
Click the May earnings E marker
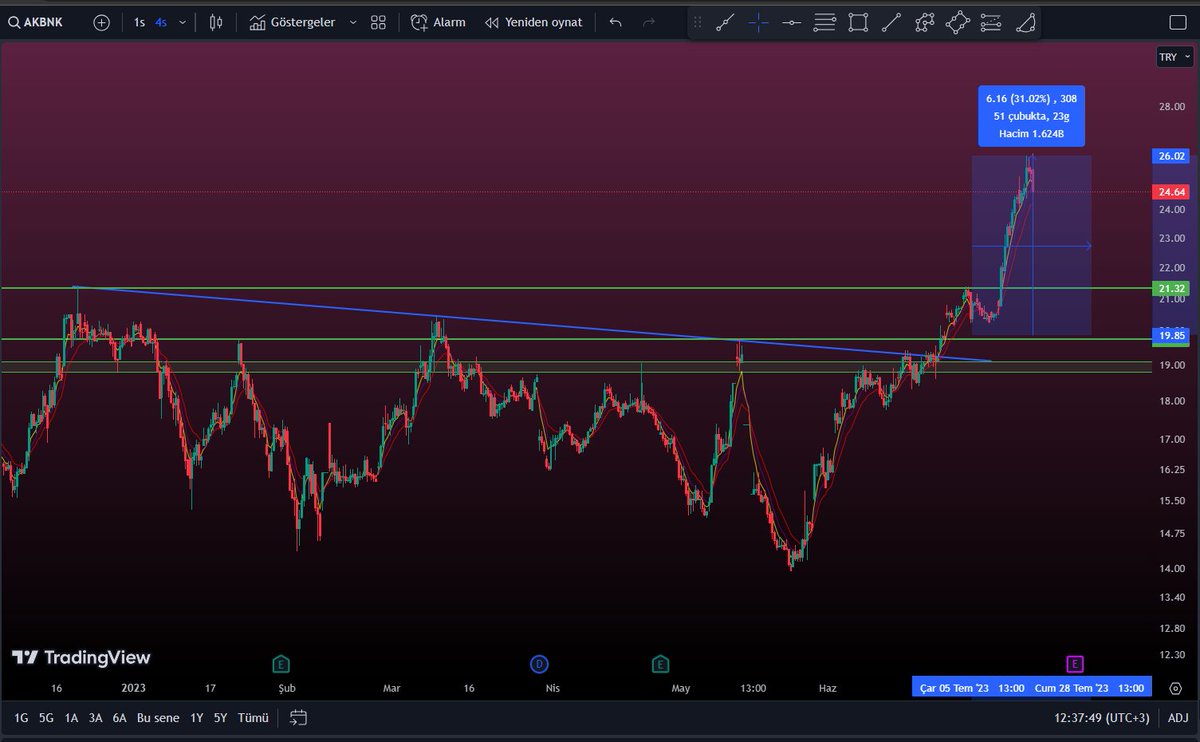point(660,664)
